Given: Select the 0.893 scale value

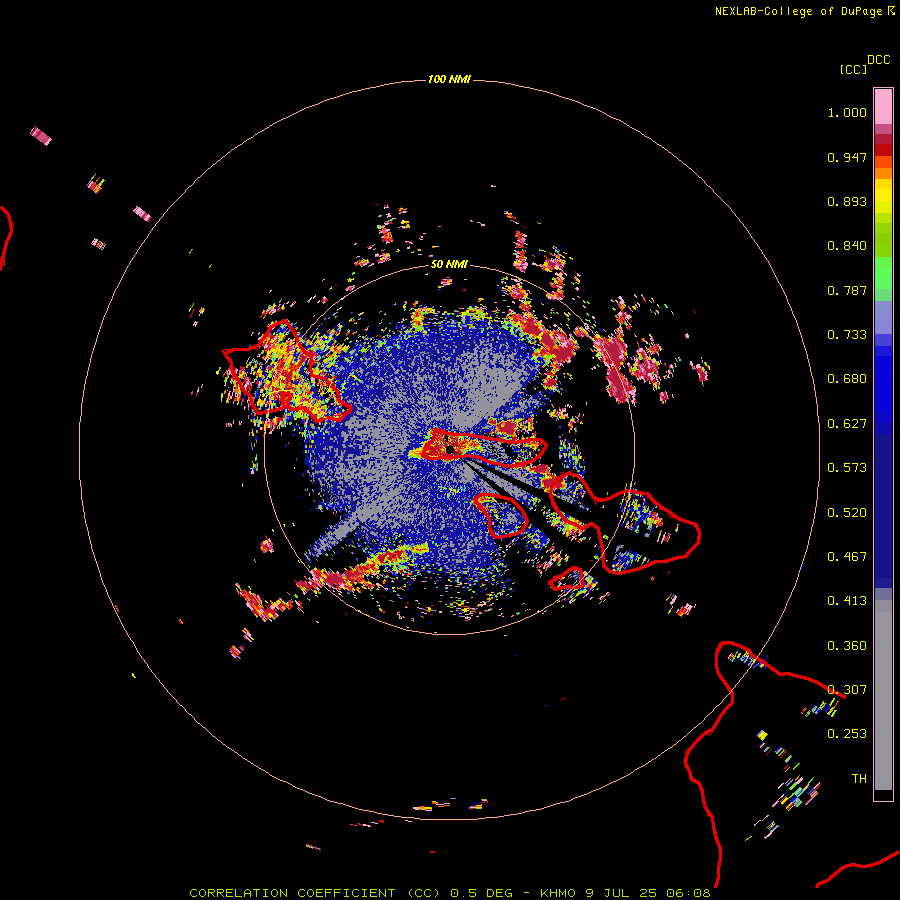Looking at the screenshot, I should [x=847, y=201].
